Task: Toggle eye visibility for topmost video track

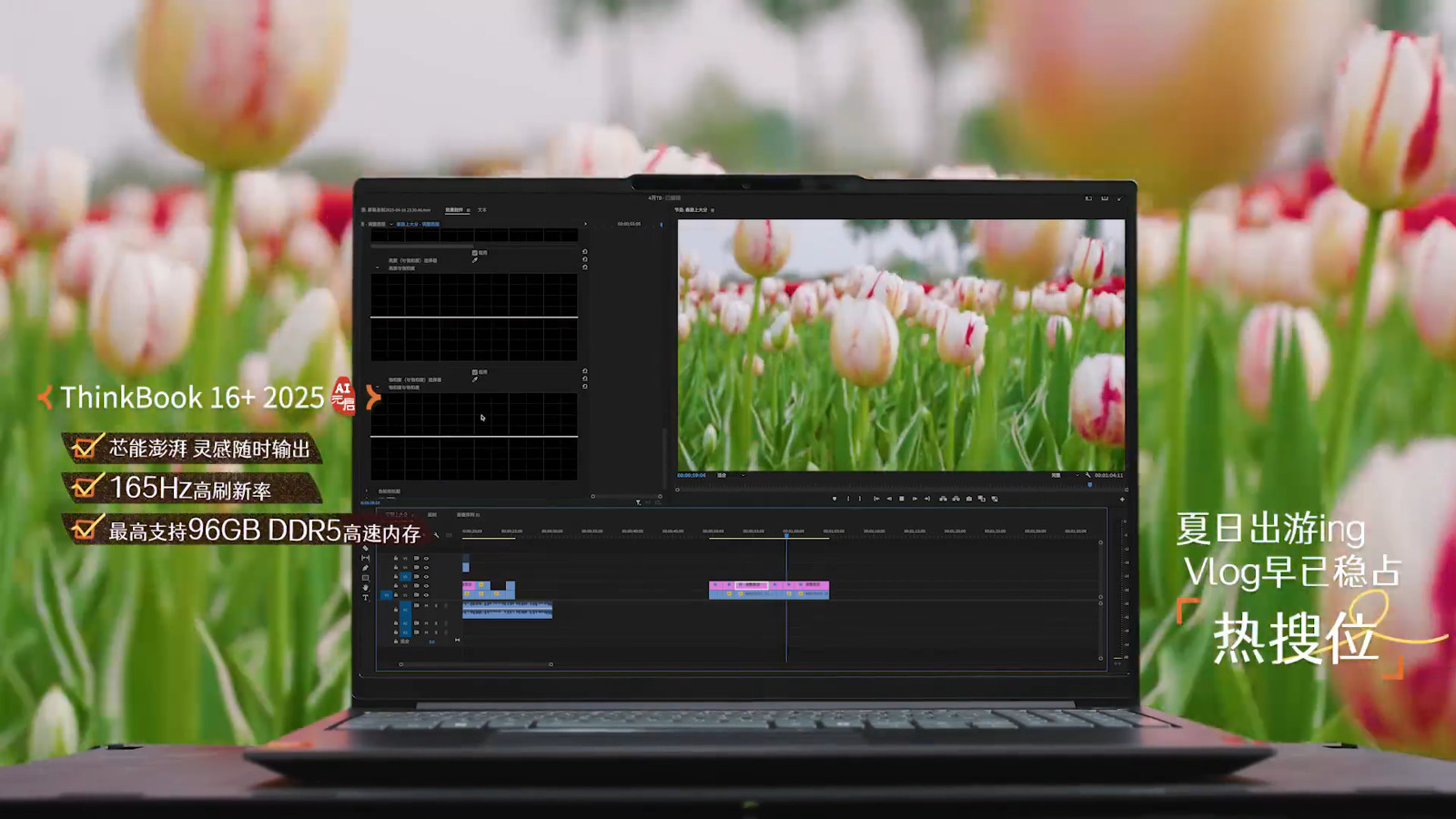Action: [426, 559]
